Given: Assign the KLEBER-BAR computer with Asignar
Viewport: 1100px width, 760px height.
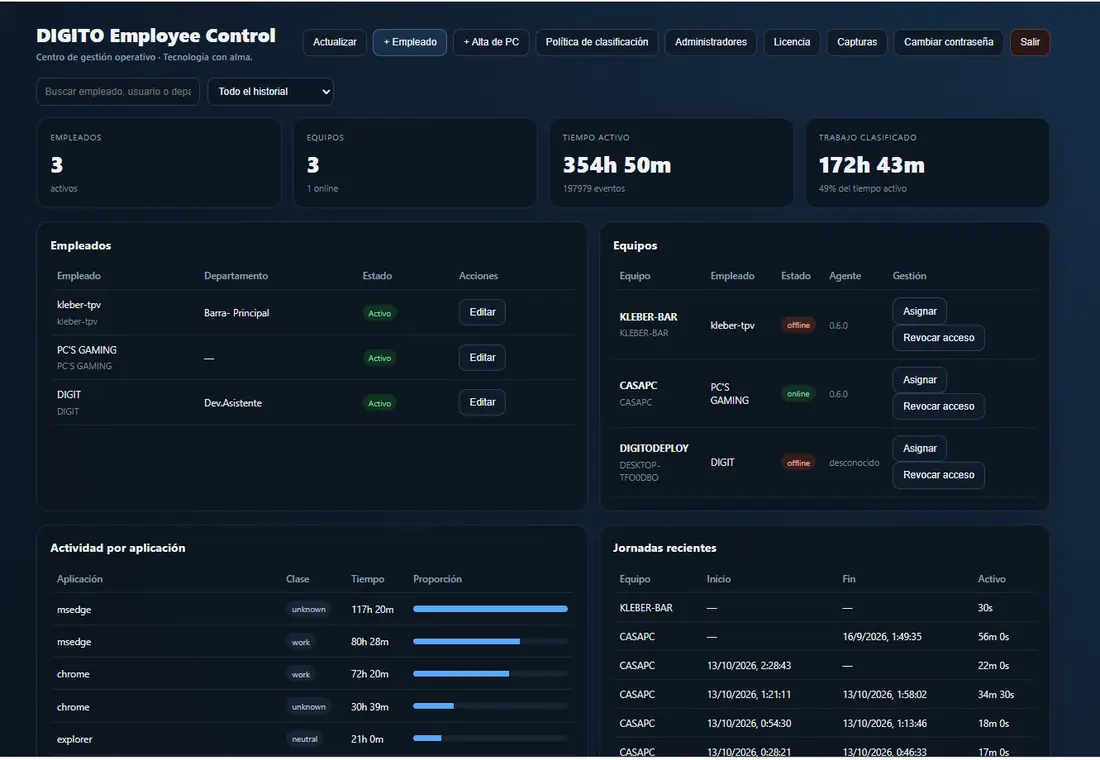Looking at the screenshot, I should (919, 311).
